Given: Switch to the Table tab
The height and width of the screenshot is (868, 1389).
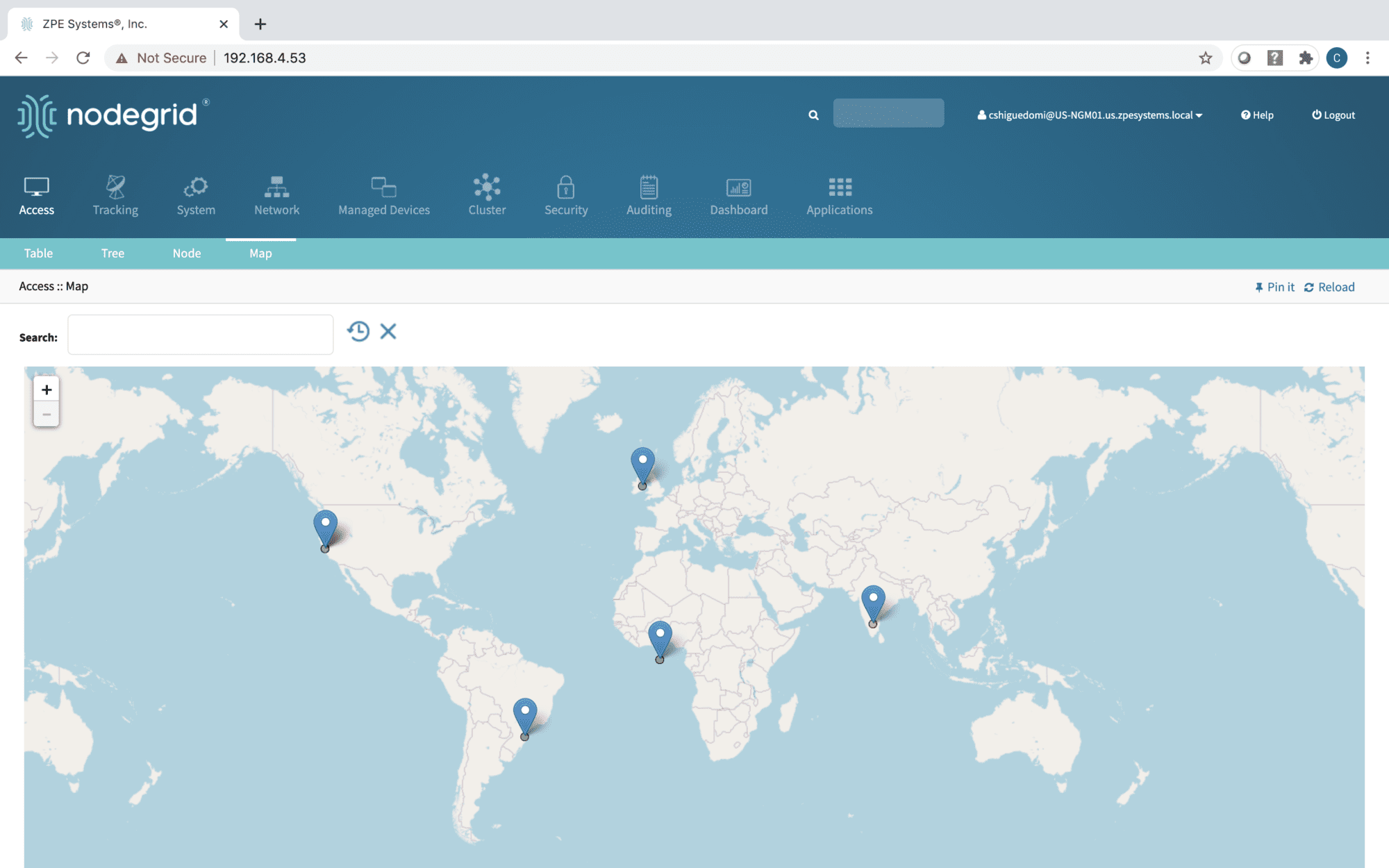Looking at the screenshot, I should tap(38, 253).
